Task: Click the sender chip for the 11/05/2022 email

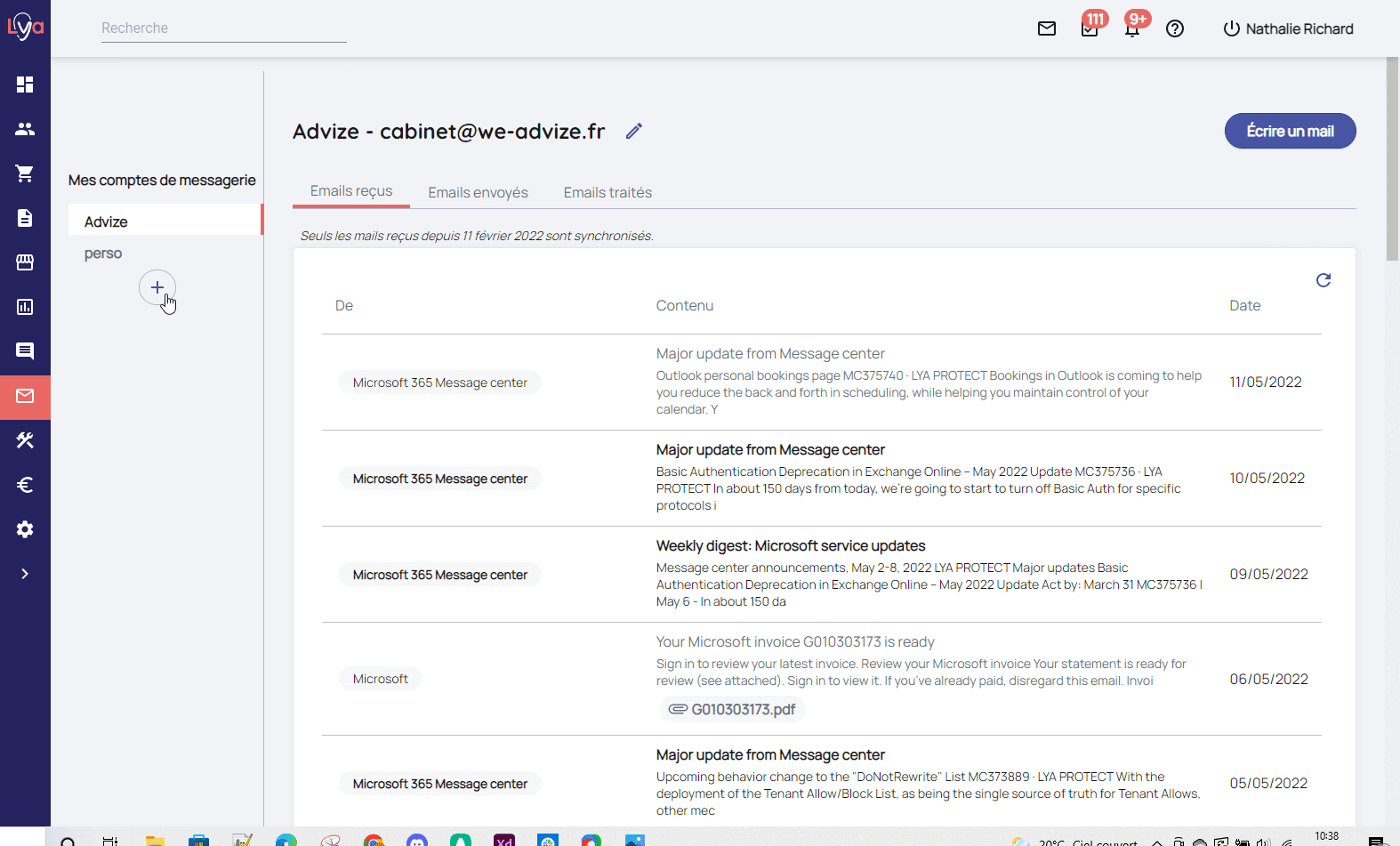Action: pos(440,383)
